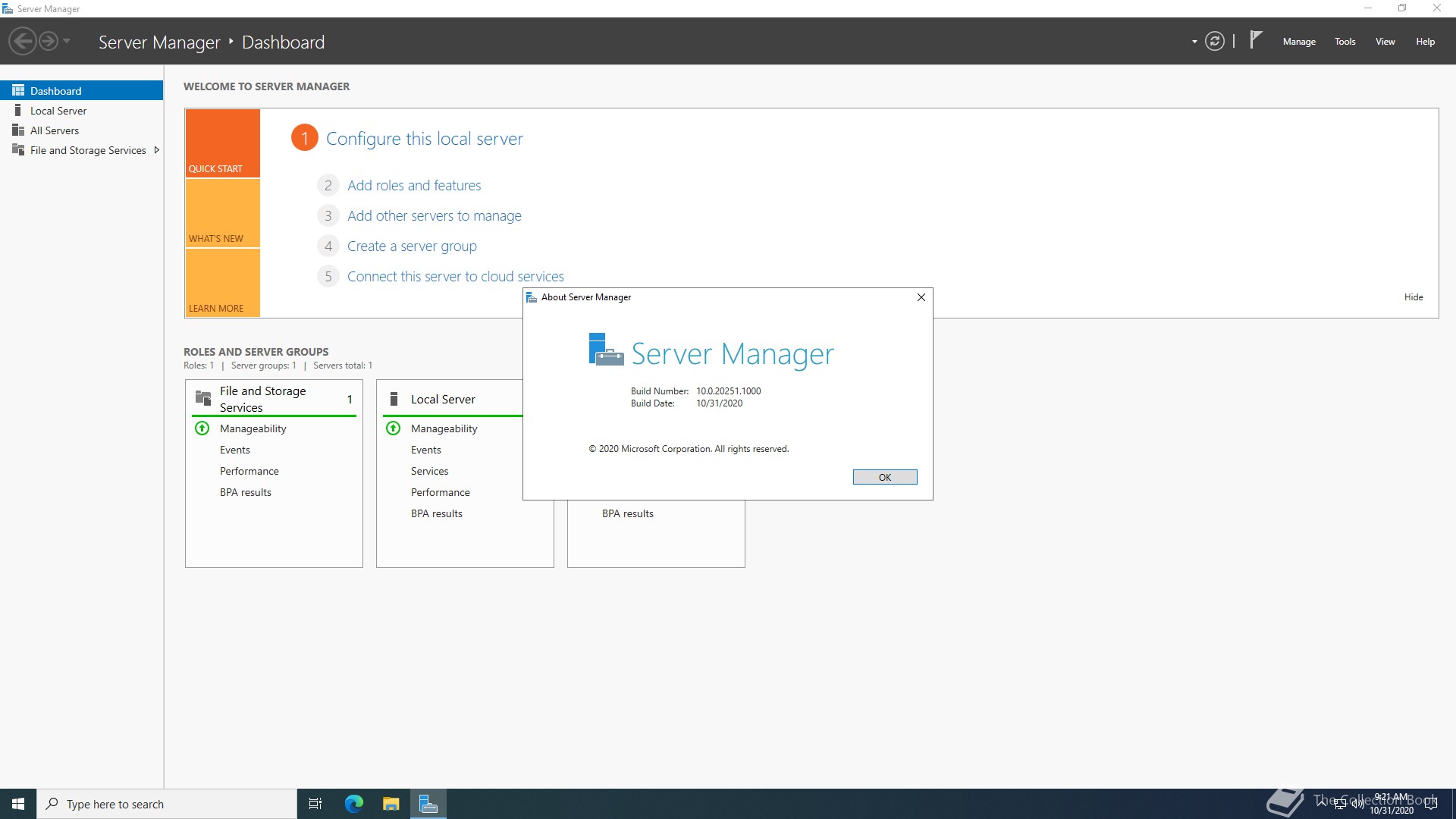Screen dimensions: 1456x819
Task: Open the Help menu
Action: (1425, 42)
